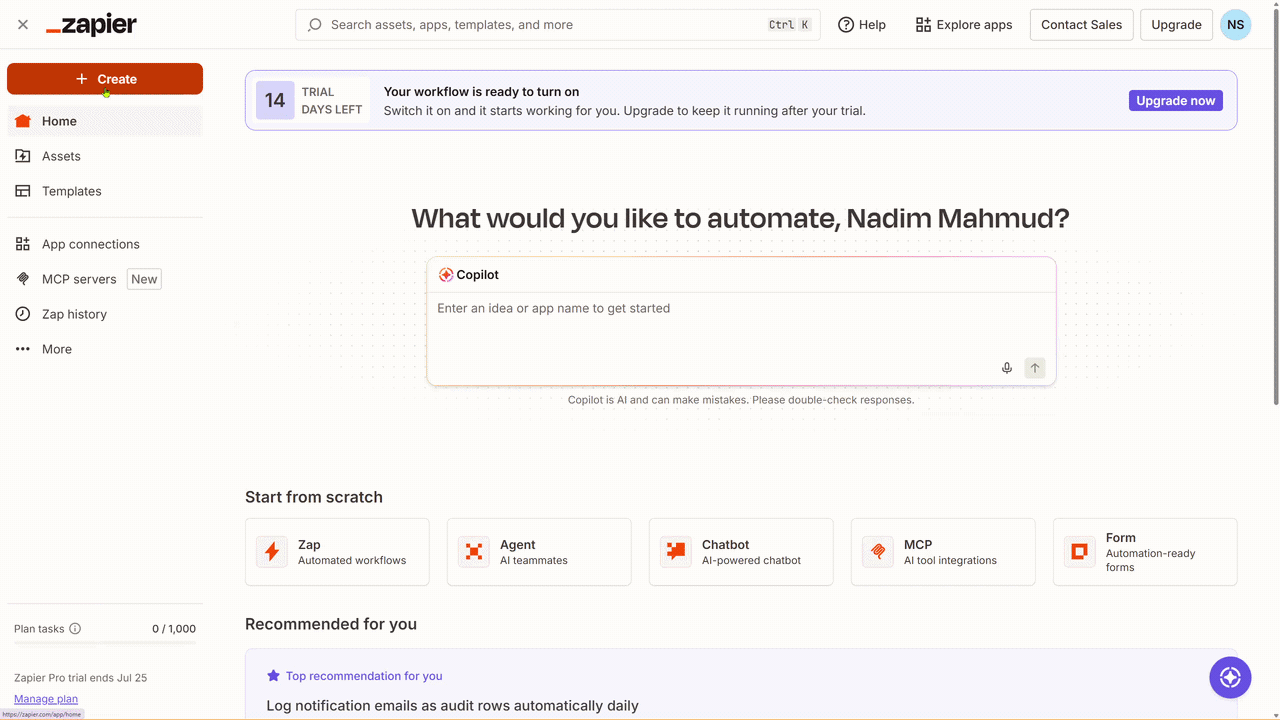
Task: Click "Top recommendation for you" label
Action: (364, 676)
